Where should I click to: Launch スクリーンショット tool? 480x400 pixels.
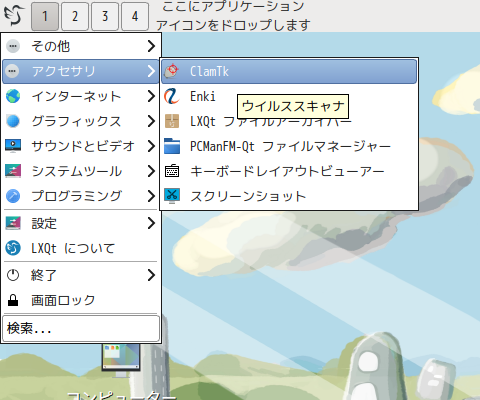coord(289,196)
